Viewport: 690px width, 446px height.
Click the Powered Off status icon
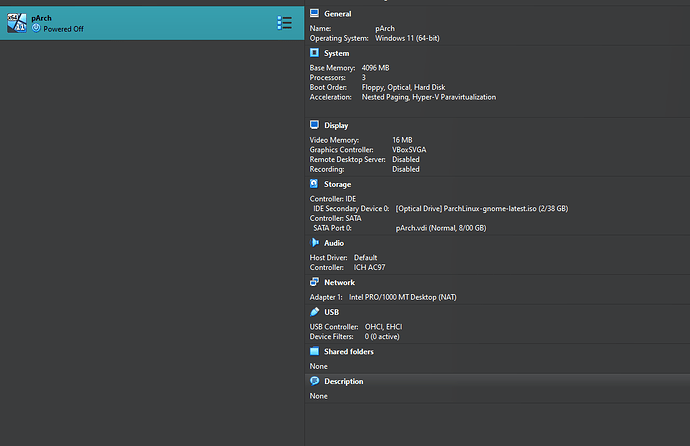point(36,29)
